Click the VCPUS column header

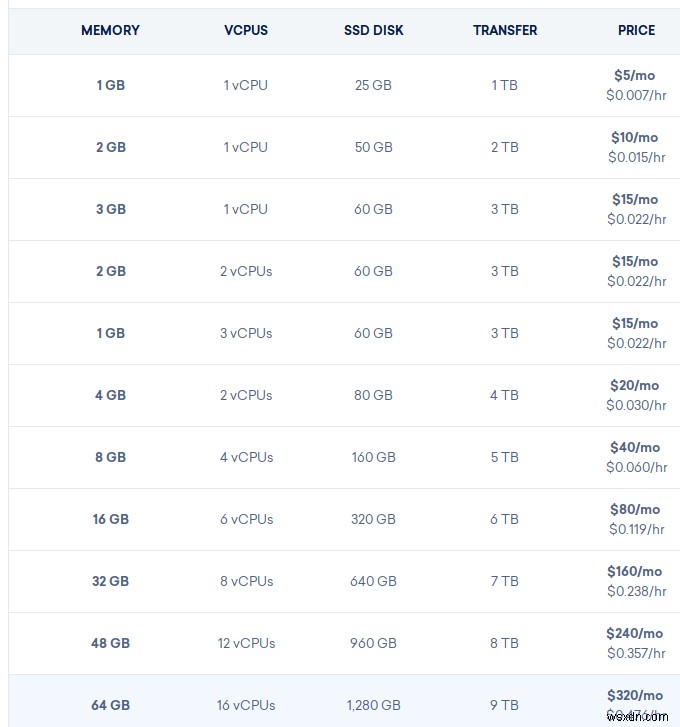[x=246, y=30]
